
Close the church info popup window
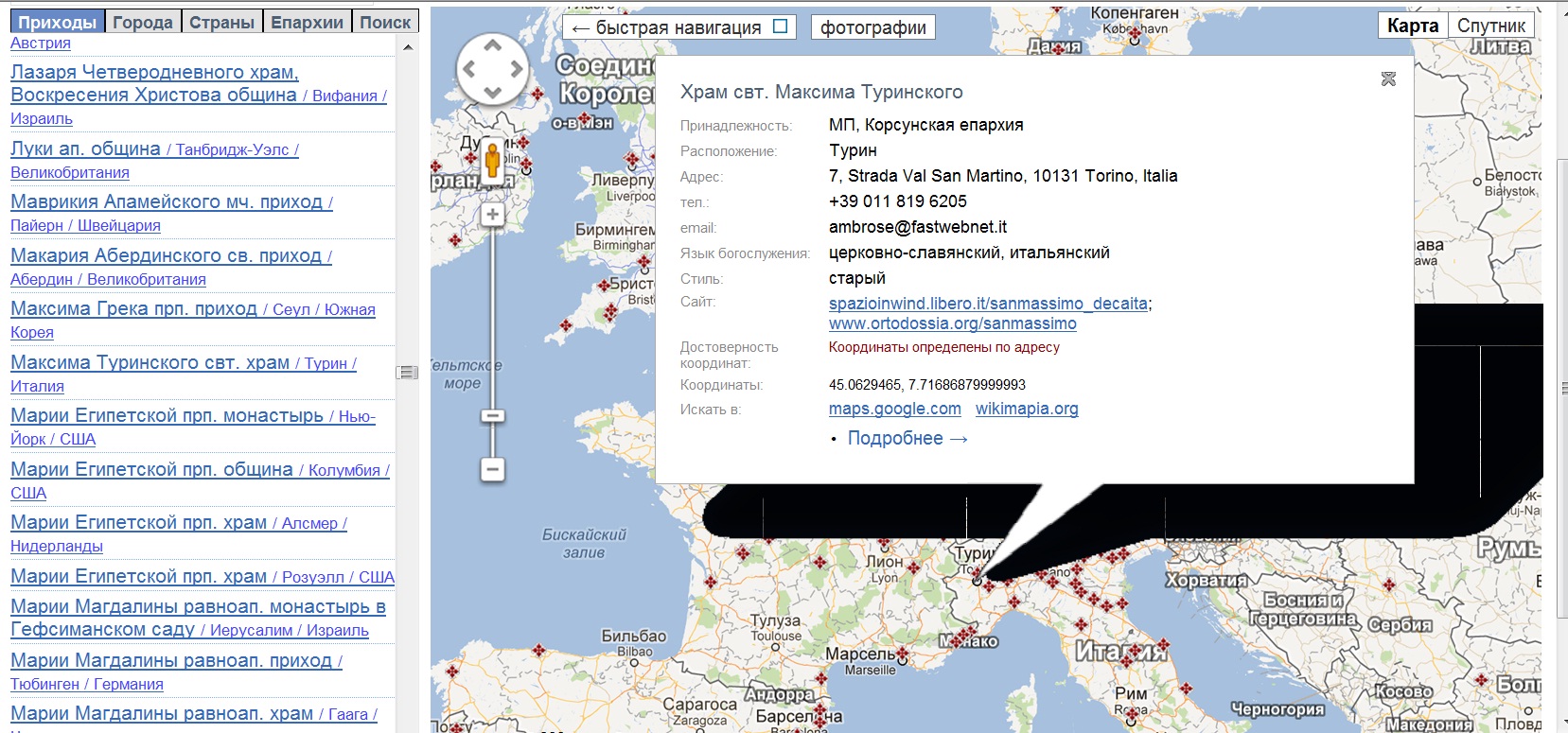coord(1388,79)
